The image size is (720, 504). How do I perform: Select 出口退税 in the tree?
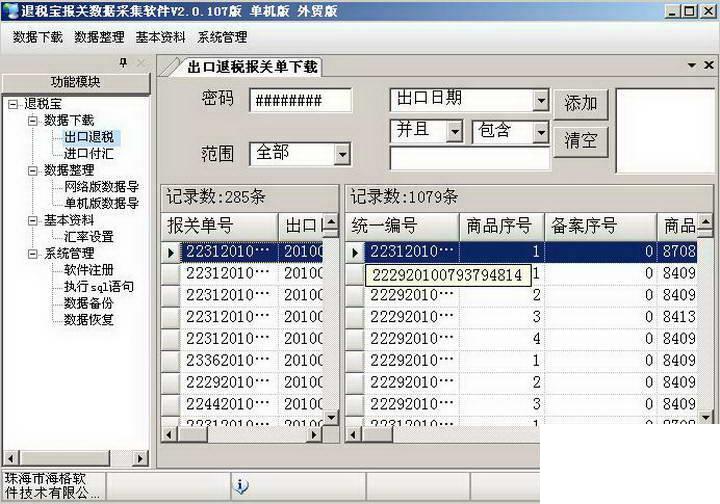click(x=89, y=137)
